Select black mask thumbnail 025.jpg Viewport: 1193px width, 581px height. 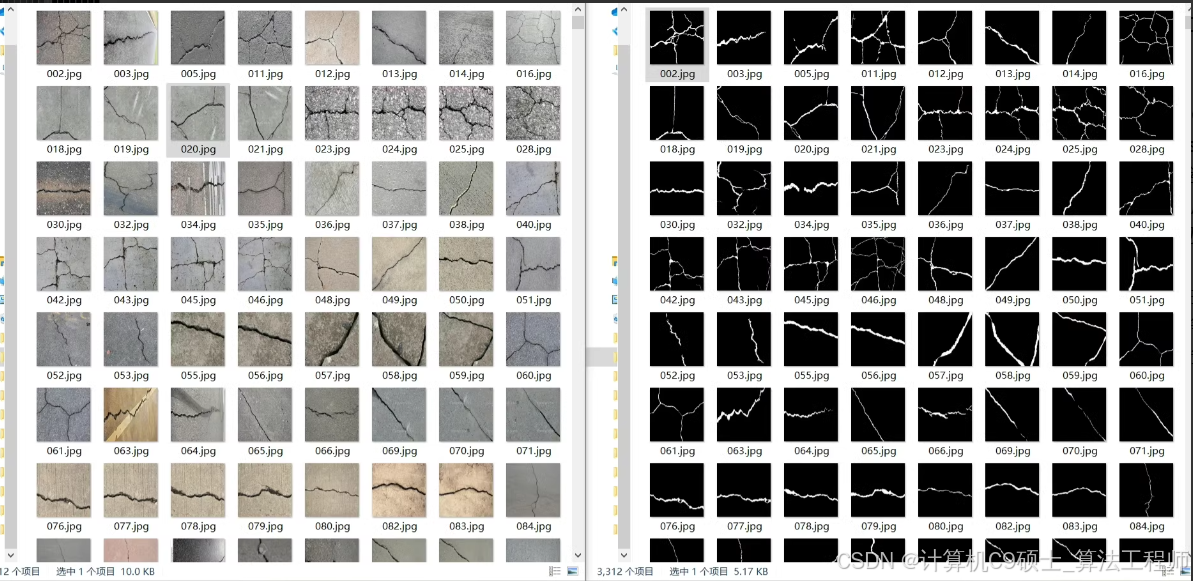click(1080, 113)
